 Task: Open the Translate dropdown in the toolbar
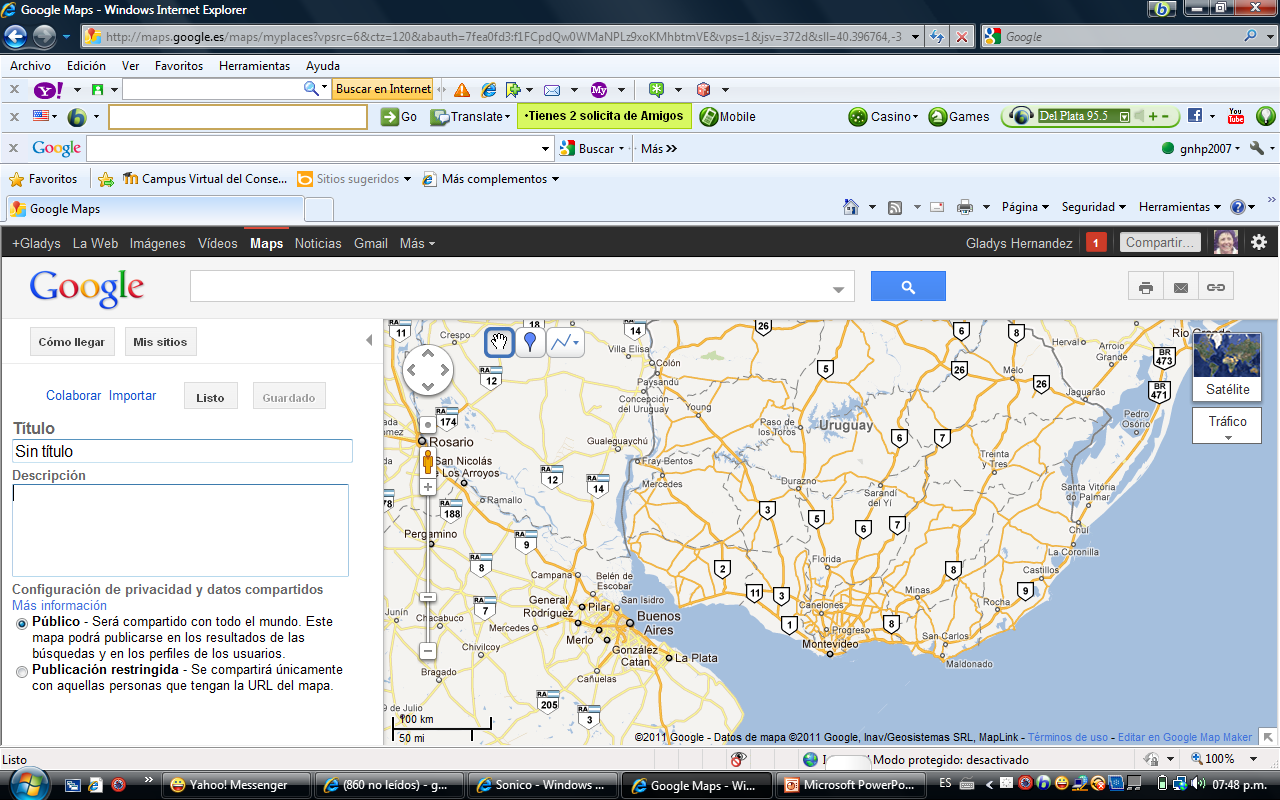click(505, 116)
